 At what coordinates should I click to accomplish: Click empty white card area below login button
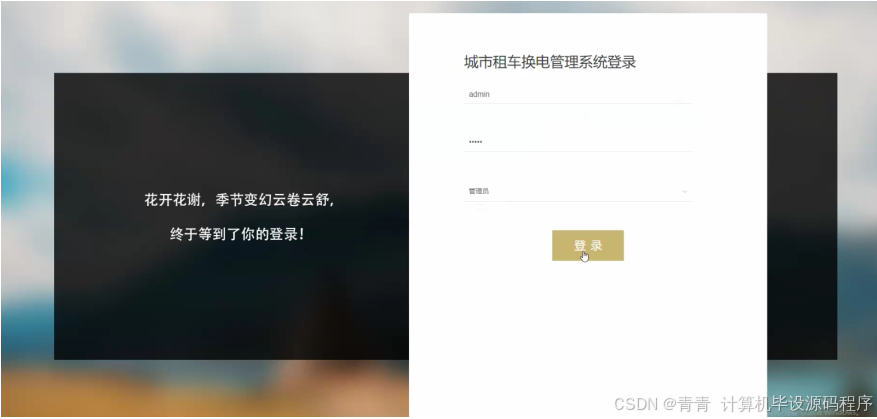(588, 330)
